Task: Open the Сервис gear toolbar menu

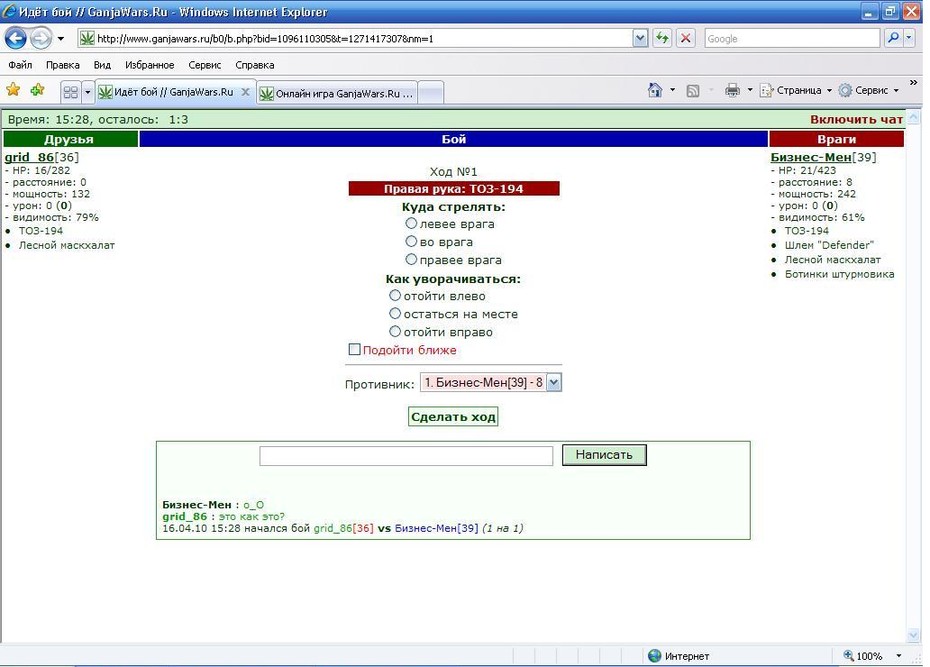Action: coord(869,90)
